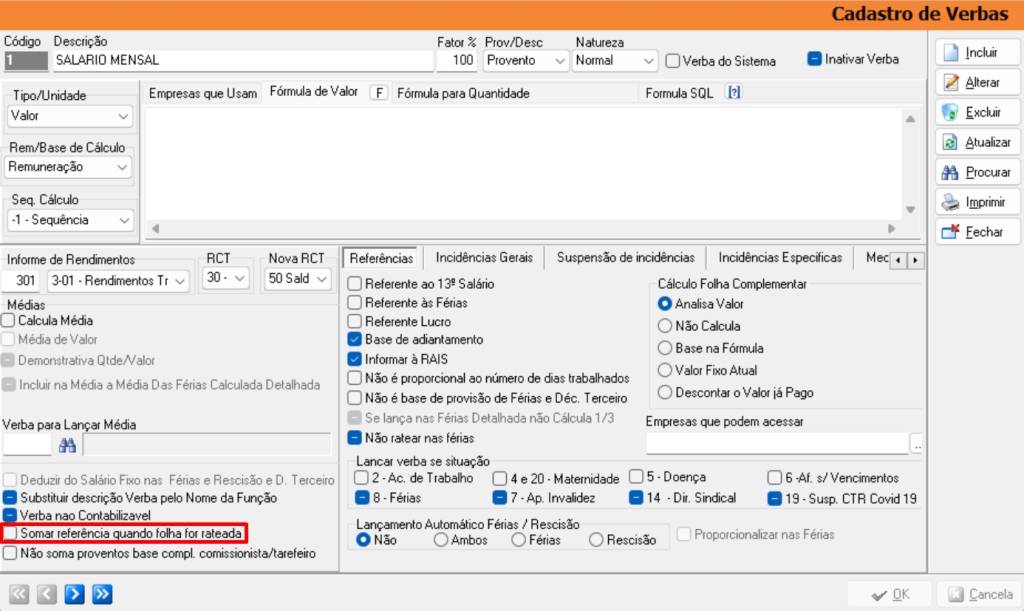Check Referente ao 13º Salário
The image size is (1024, 611).
point(355,284)
